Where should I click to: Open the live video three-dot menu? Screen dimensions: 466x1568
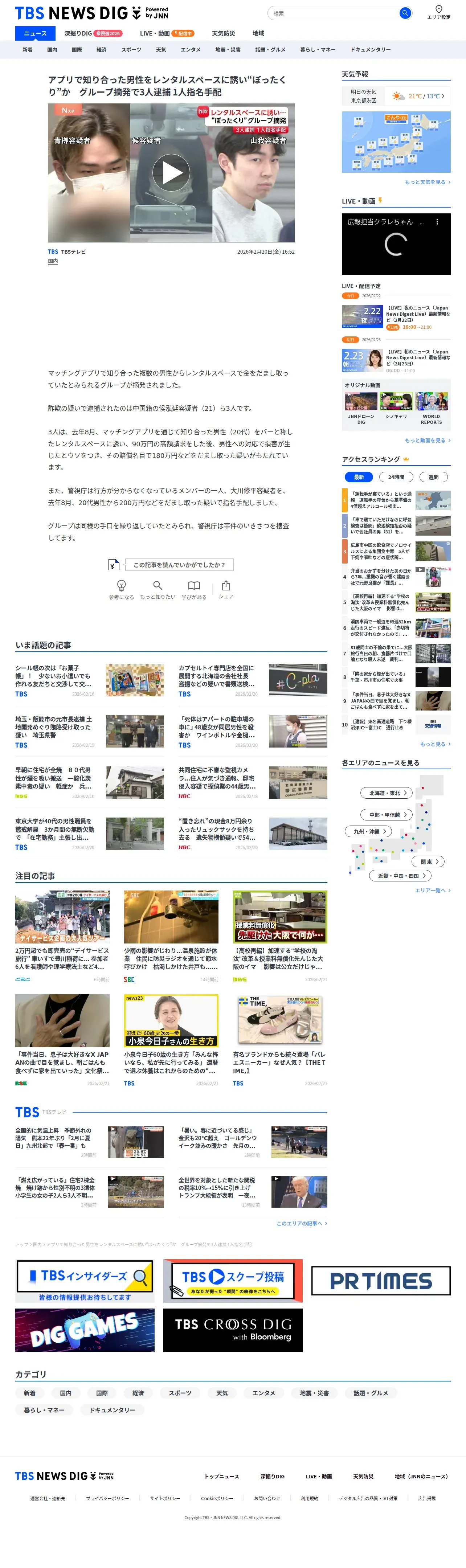click(x=437, y=222)
